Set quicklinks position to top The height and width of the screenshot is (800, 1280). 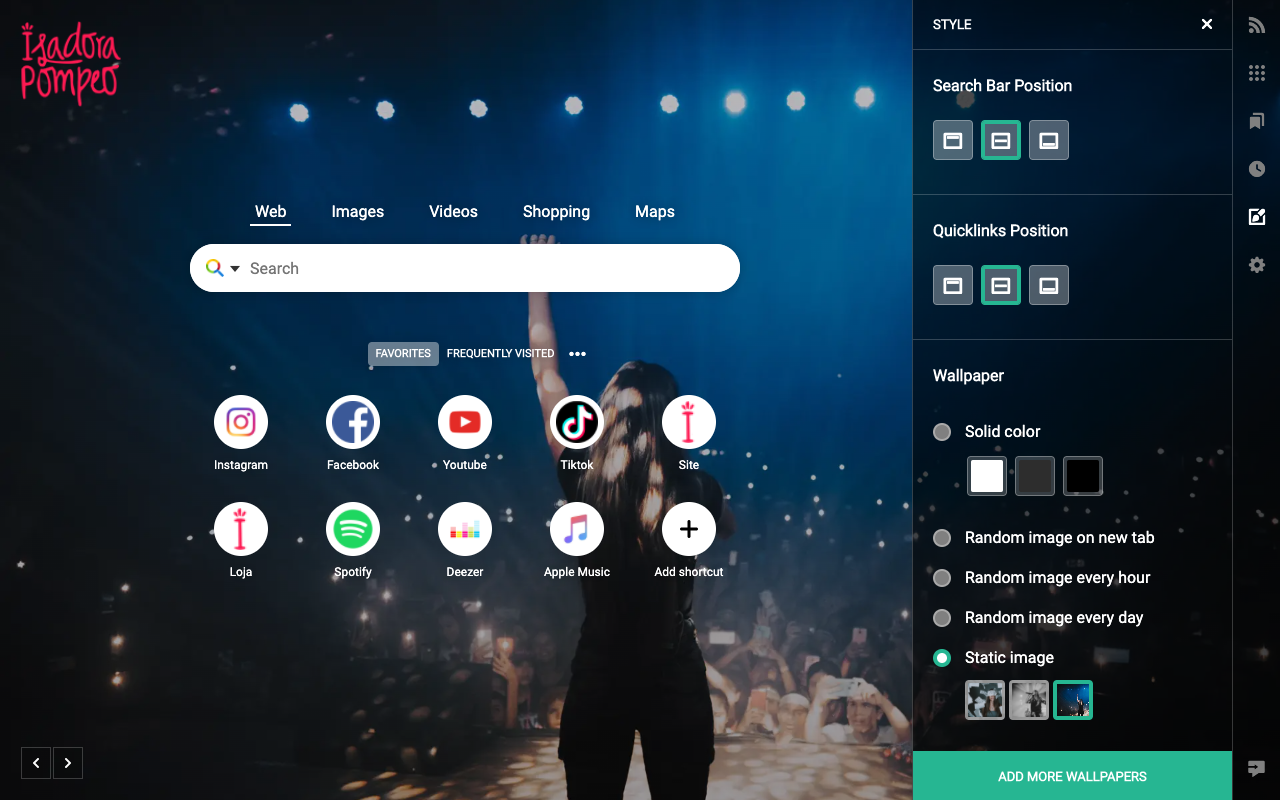[x=953, y=285]
